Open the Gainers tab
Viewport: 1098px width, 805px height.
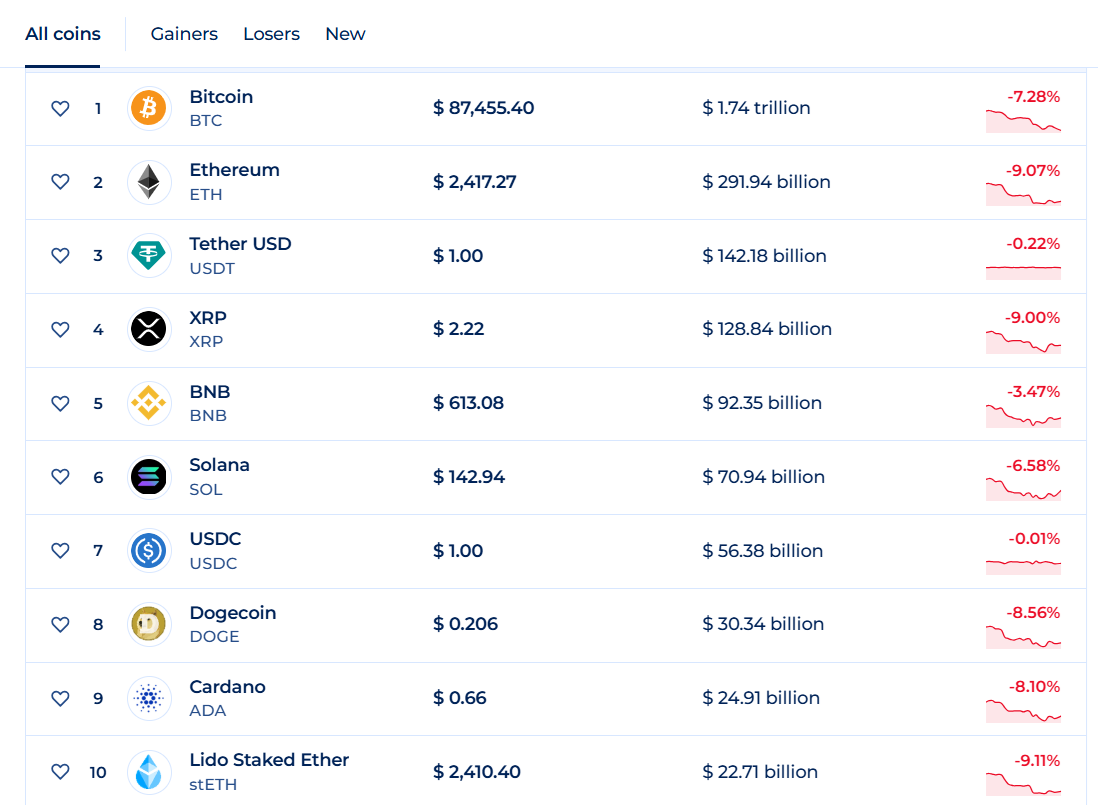184,34
